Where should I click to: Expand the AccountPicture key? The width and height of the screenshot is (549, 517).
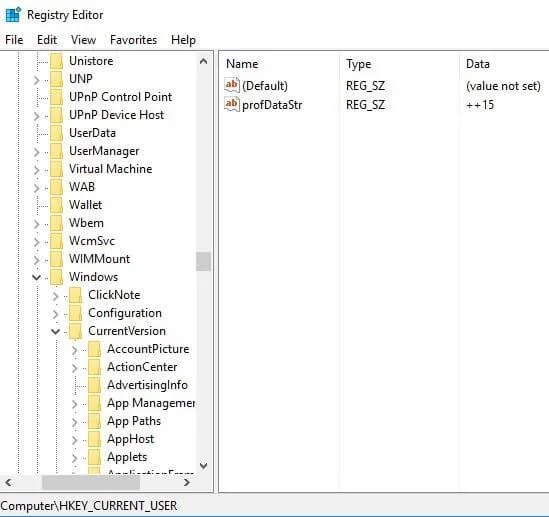click(74, 350)
